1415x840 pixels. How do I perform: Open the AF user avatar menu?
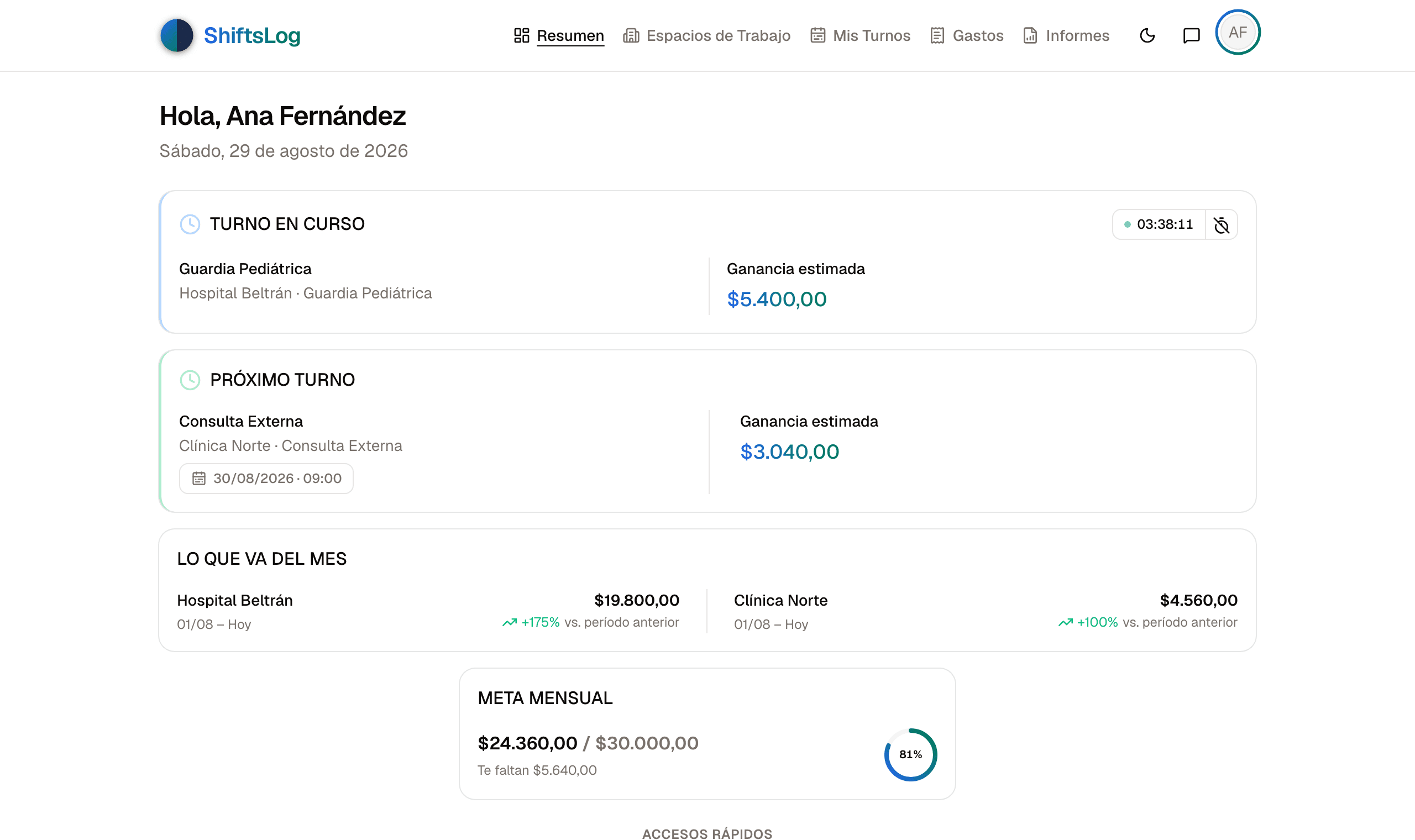pyautogui.click(x=1238, y=32)
